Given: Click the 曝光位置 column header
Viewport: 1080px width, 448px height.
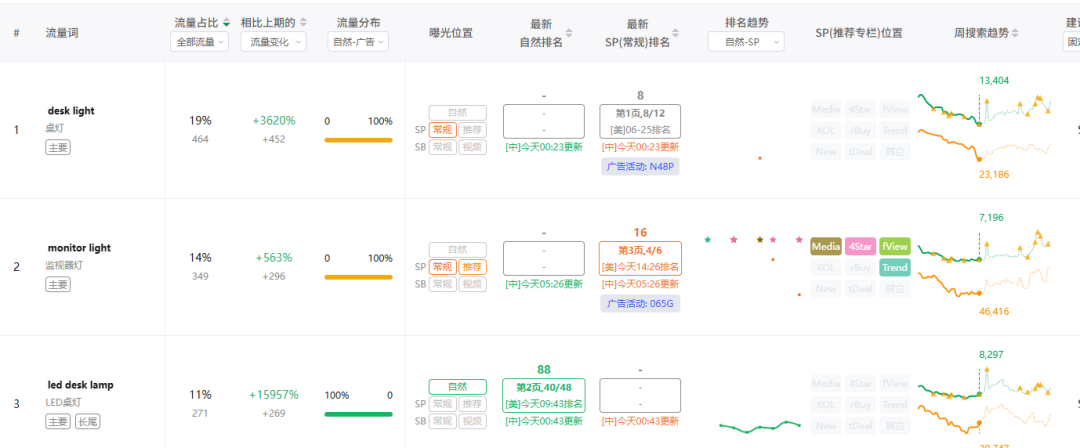Looking at the screenshot, I should click(x=451, y=32).
